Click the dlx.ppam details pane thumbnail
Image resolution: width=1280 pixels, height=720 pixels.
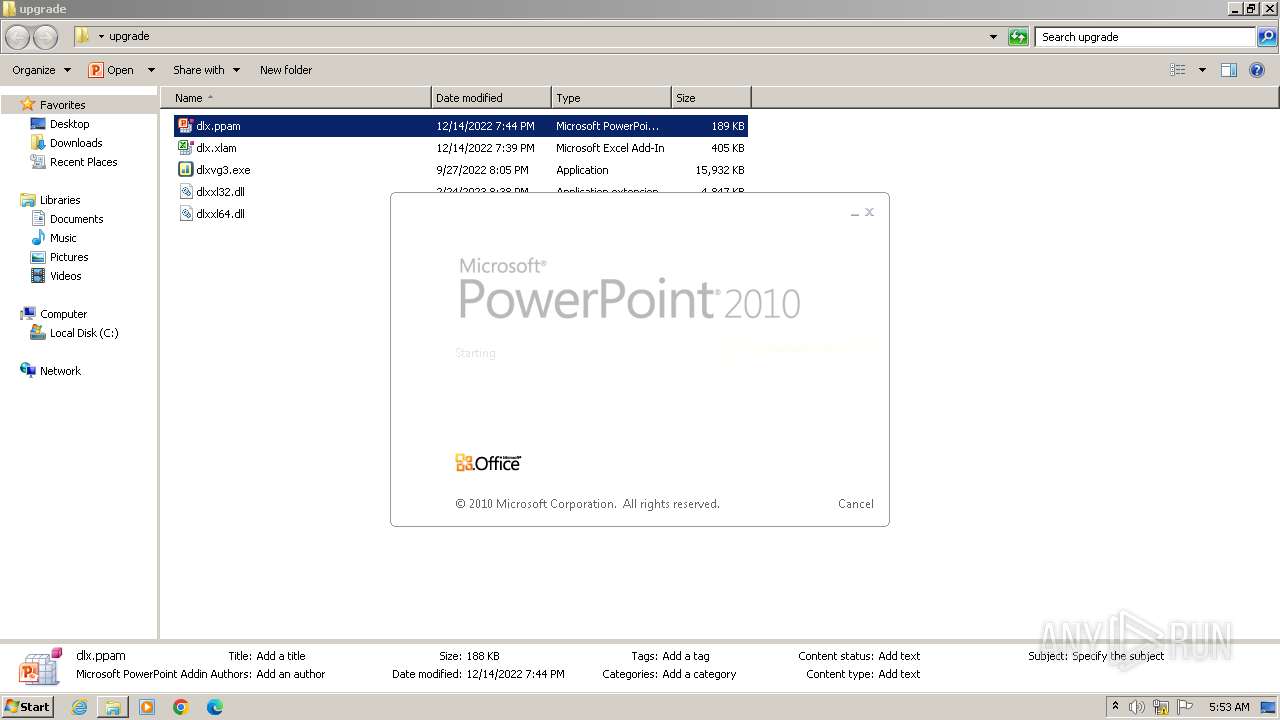(x=41, y=666)
